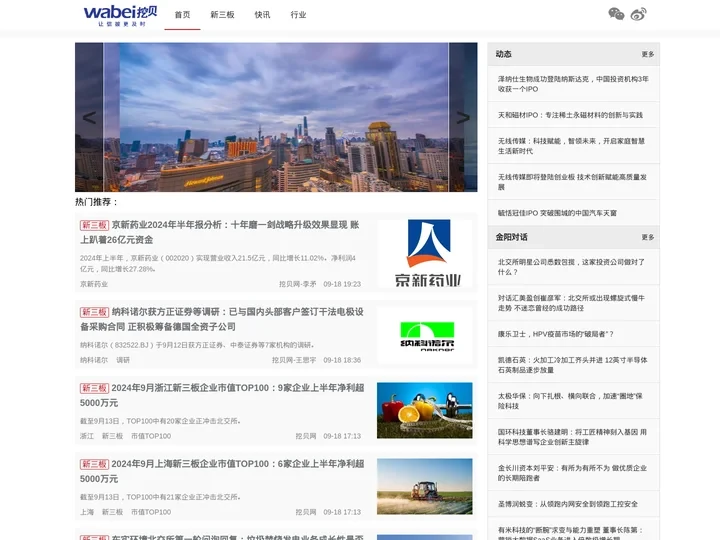Click the 热门推荐 section label
720x540 pixels.
click(x=96, y=202)
